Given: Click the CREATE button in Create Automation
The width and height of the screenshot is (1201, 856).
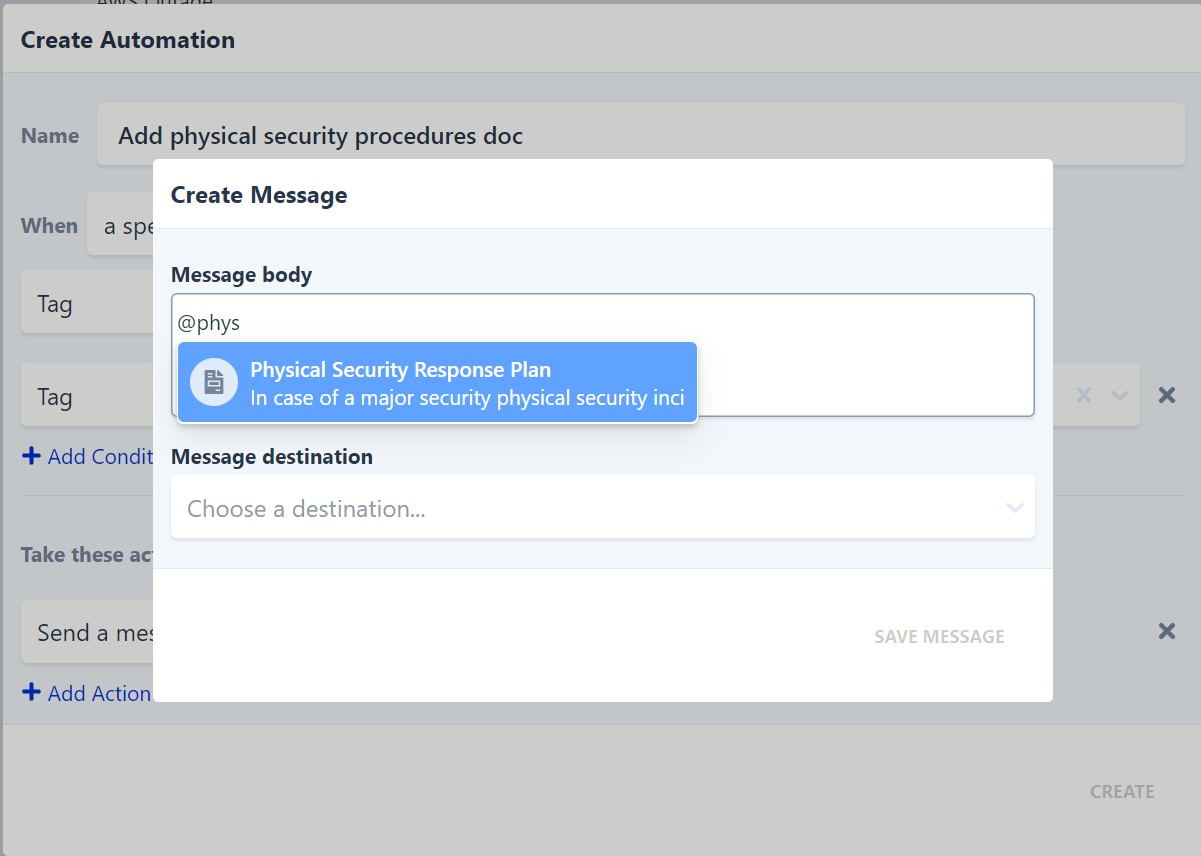Looking at the screenshot, I should pos(1121,791).
